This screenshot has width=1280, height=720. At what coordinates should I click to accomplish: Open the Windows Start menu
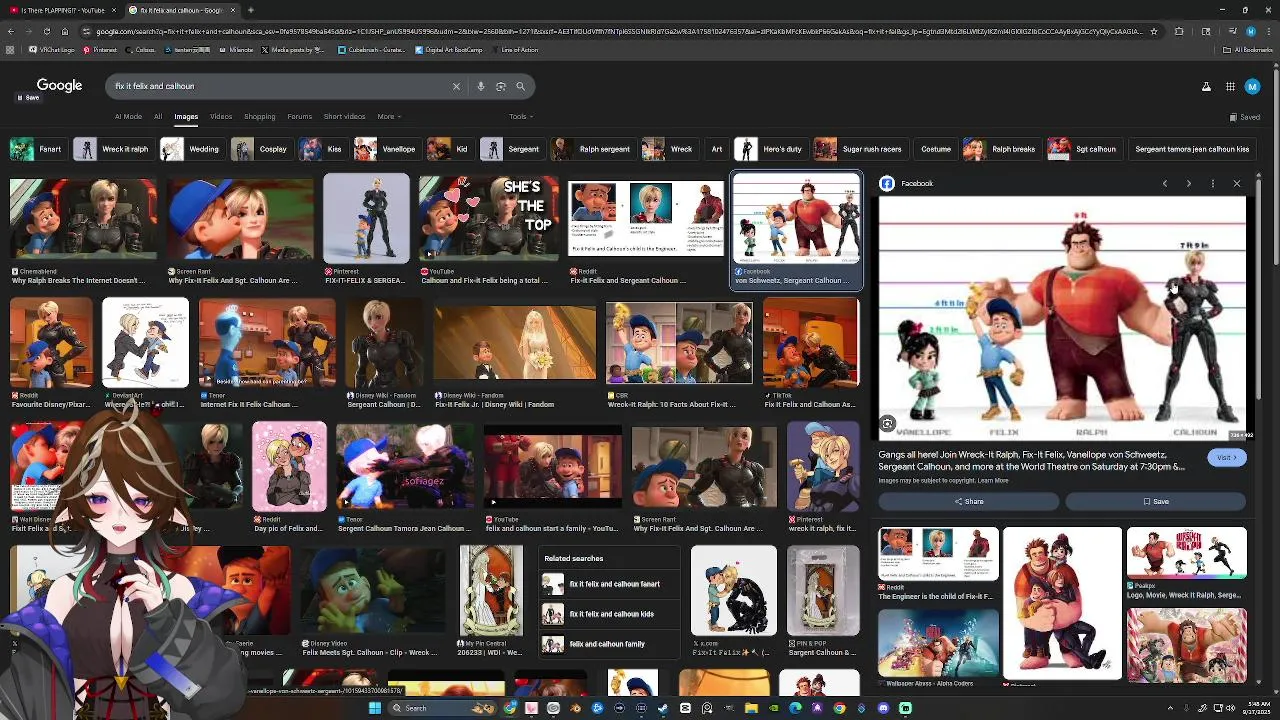pyautogui.click(x=375, y=708)
